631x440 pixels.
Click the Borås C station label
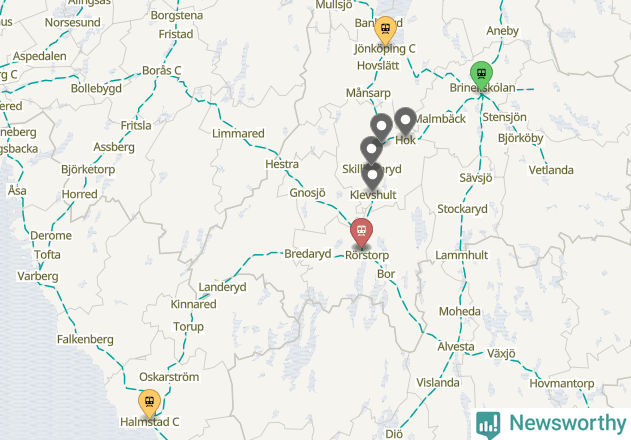(x=162, y=70)
